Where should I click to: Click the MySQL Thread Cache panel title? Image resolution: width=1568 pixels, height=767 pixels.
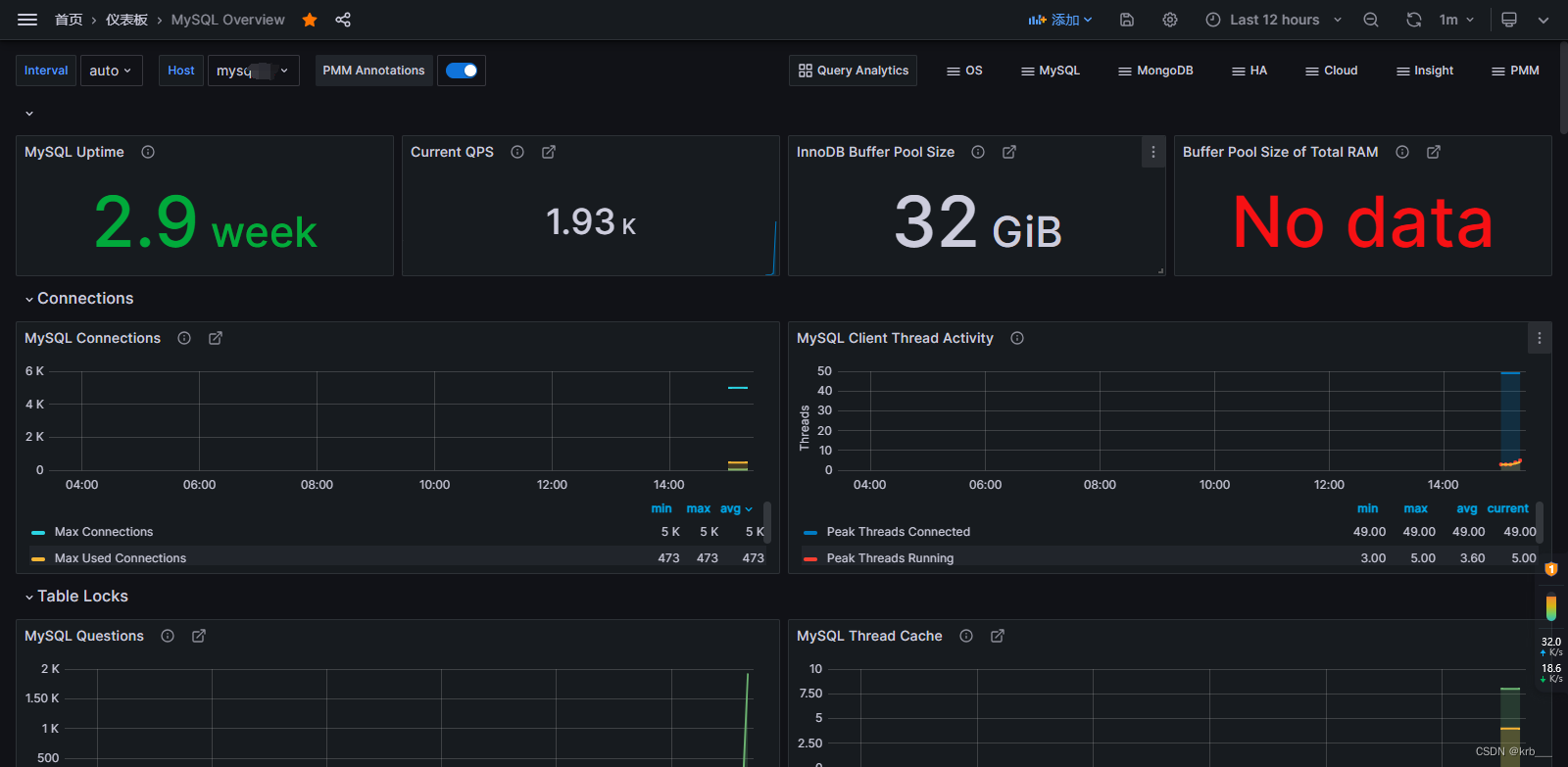tap(869, 636)
